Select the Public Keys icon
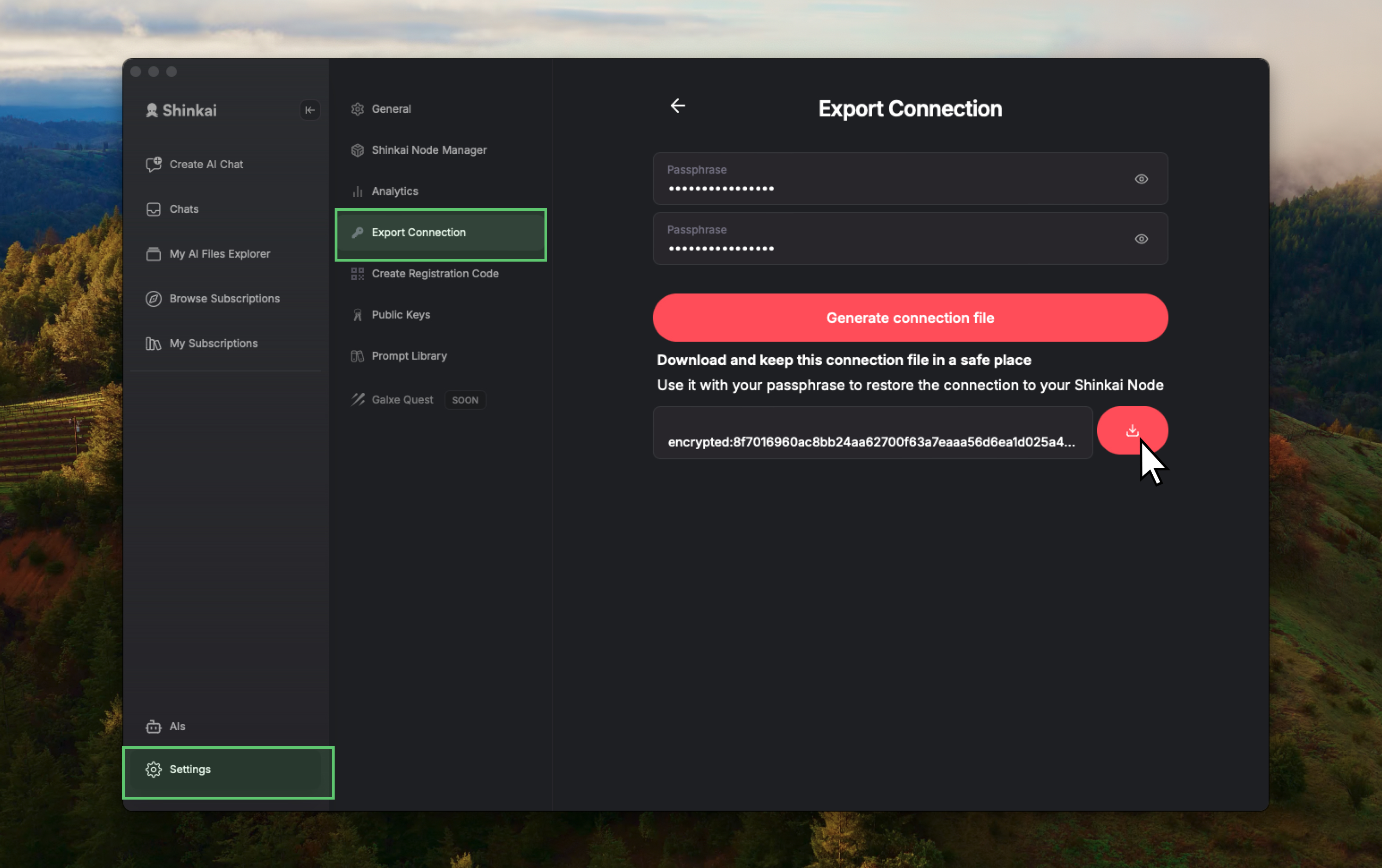The image size is (1382, 868). [x=357, y=315]
